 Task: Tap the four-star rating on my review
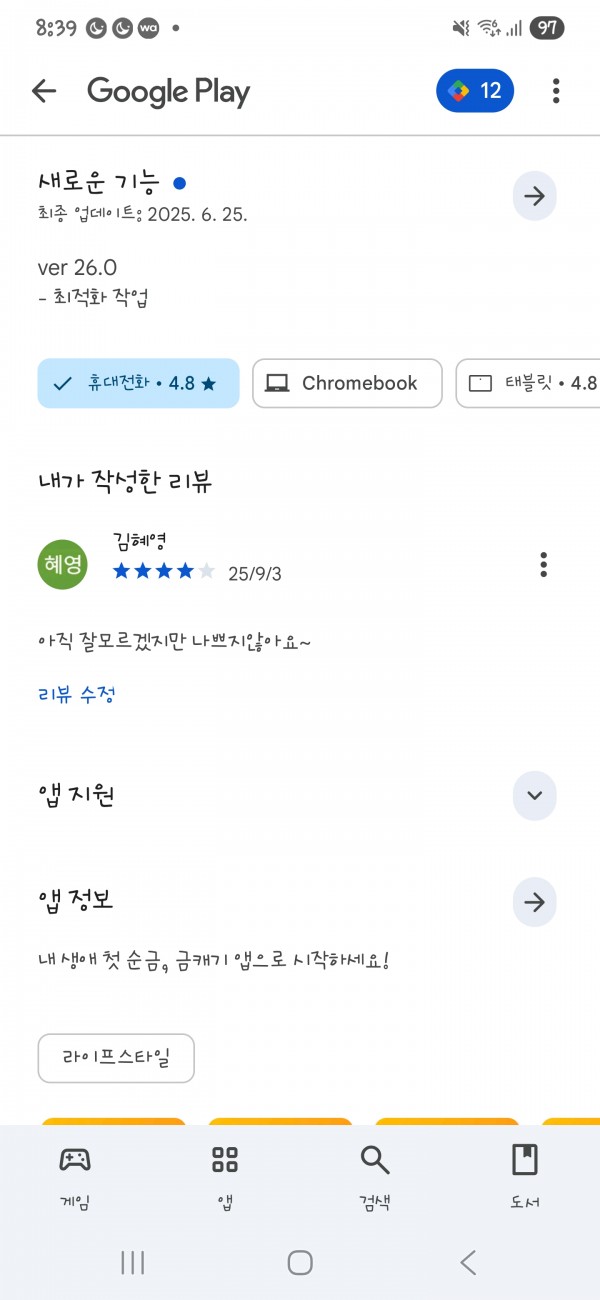(x=164, y=572)
